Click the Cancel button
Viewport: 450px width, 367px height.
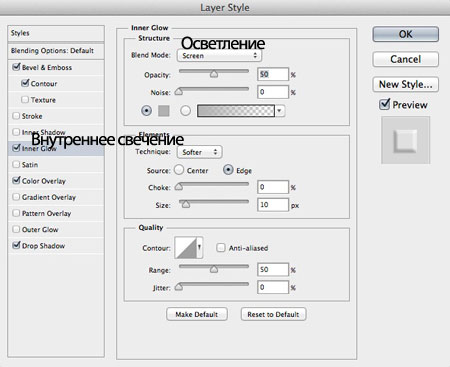tap(405, 59)
